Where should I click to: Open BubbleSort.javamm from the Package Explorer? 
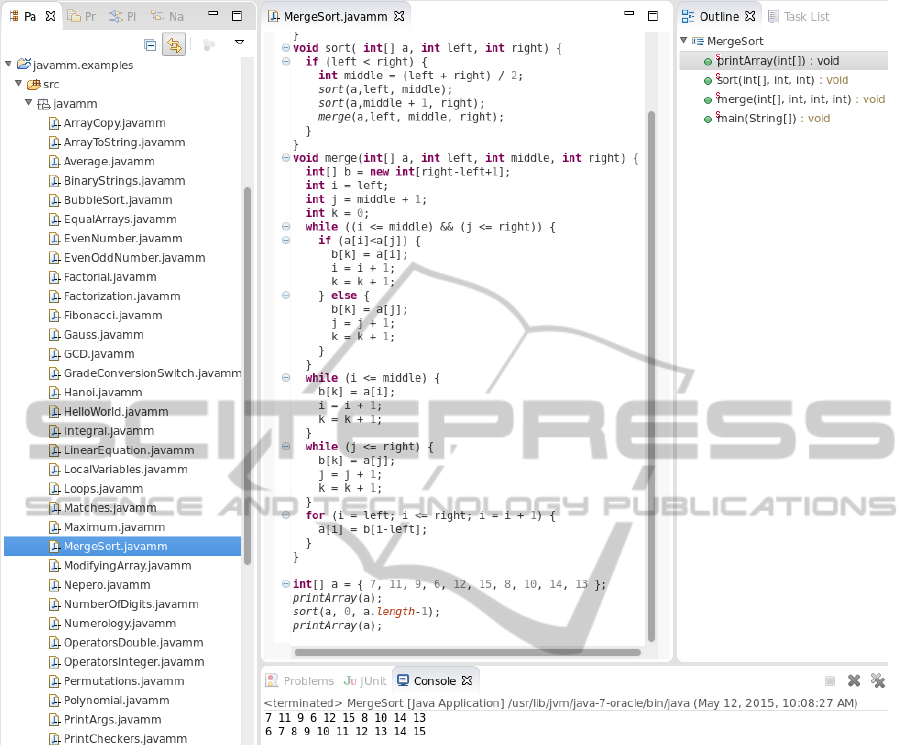[x=118, y=200]
